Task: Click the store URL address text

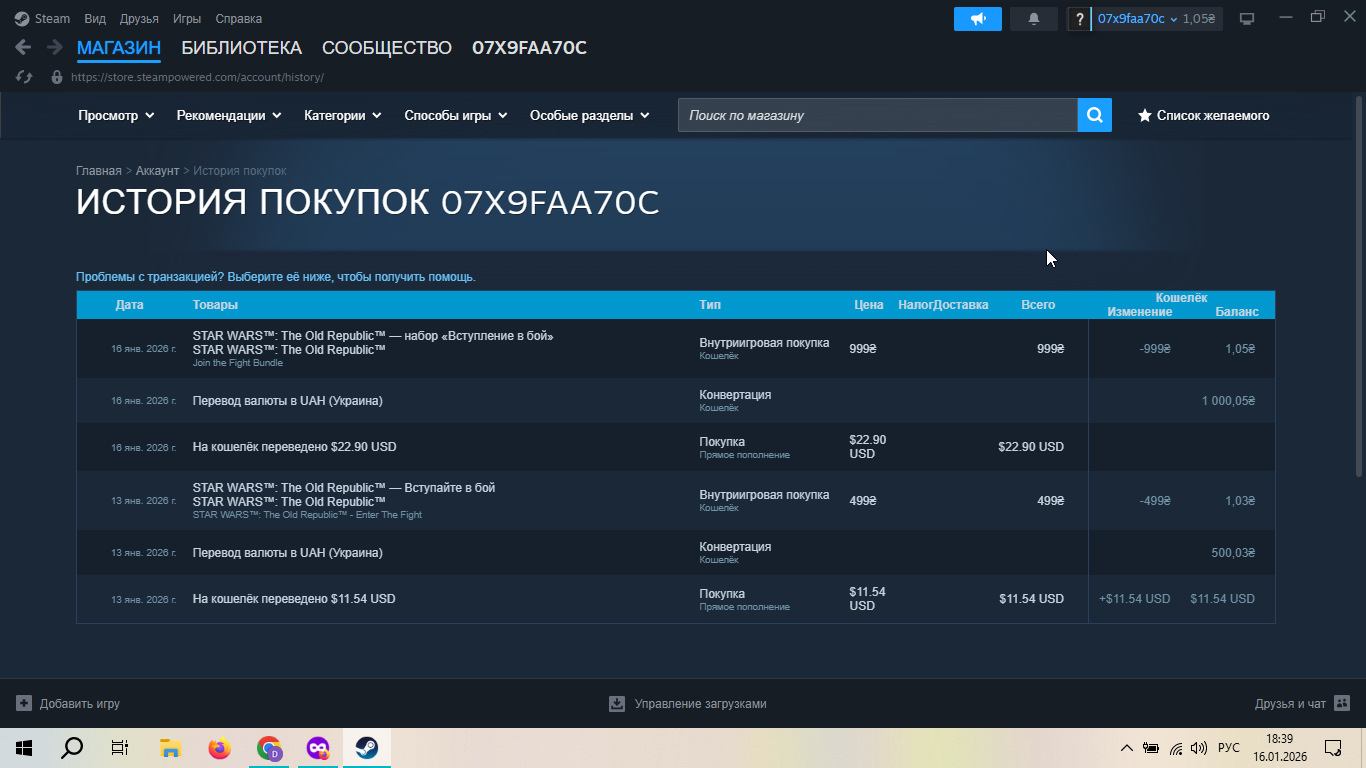Action: click(197, 77)
